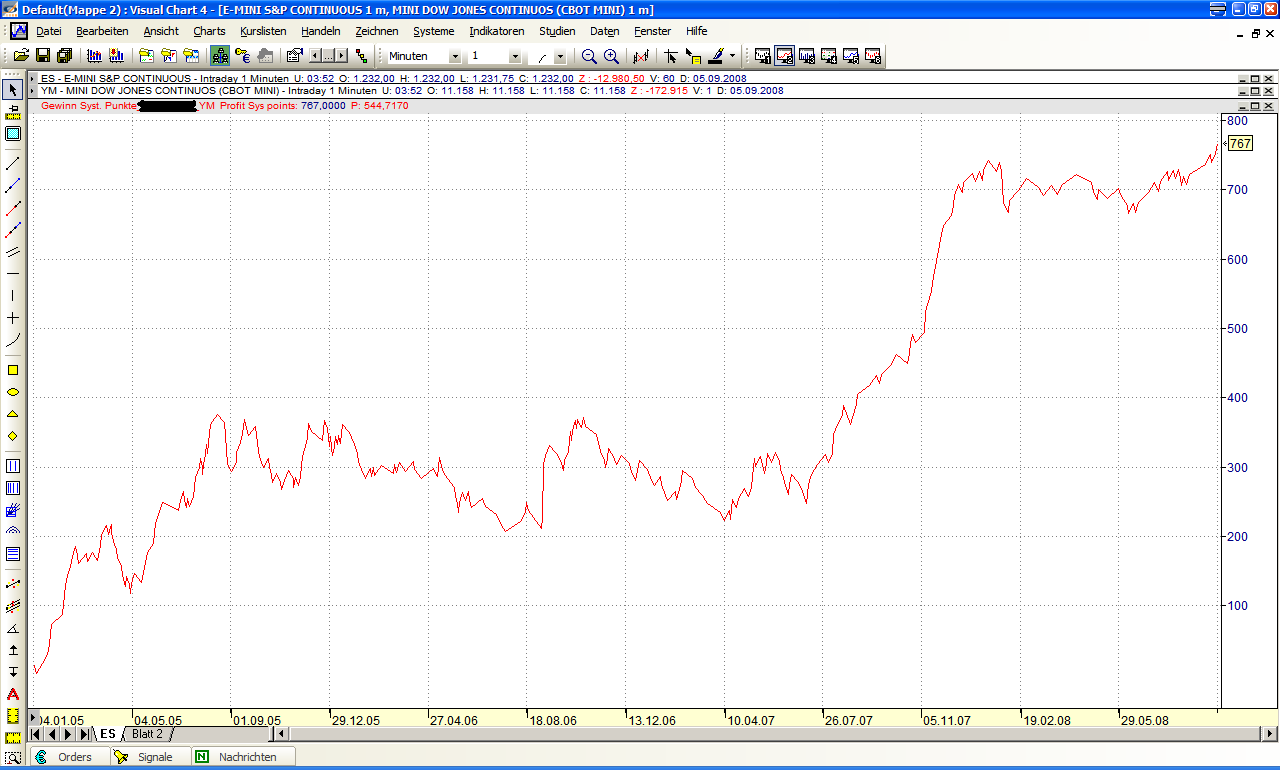This screenshot has width=1280, height=770.
Task: Select the horizontal line drawing tool
Action: (13, 273)
